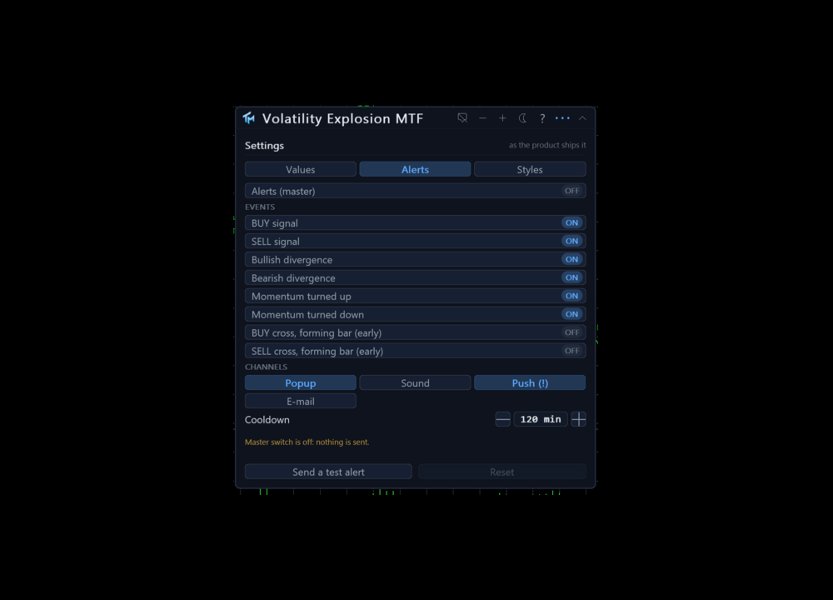Open the three-dots more options menu
The width and height of the screenshot is (833, 600).
[x=562, y=118]
